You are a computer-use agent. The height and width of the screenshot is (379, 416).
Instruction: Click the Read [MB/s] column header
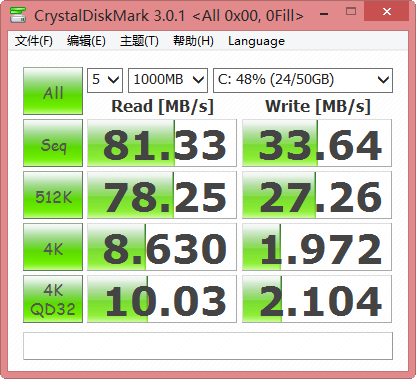point(162,107)
